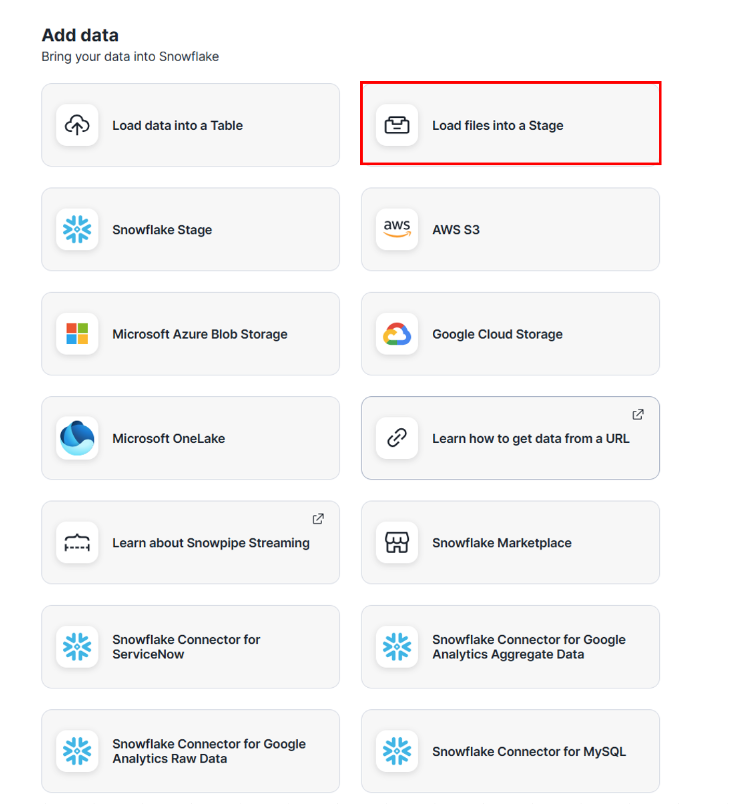
Task: Select the Snowflake Stage option
Action: pyautogui.click(x=190, y=229)
